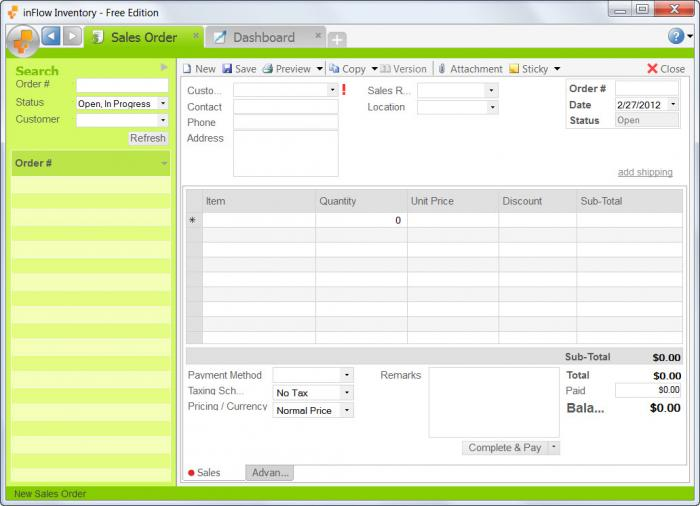
Task: Open the inFlow main menu orb
Action: [22, 41]
